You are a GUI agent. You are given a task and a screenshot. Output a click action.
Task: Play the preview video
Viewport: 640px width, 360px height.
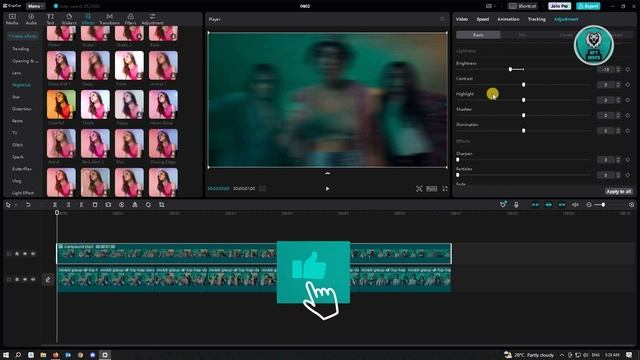[x=327, y=189]
